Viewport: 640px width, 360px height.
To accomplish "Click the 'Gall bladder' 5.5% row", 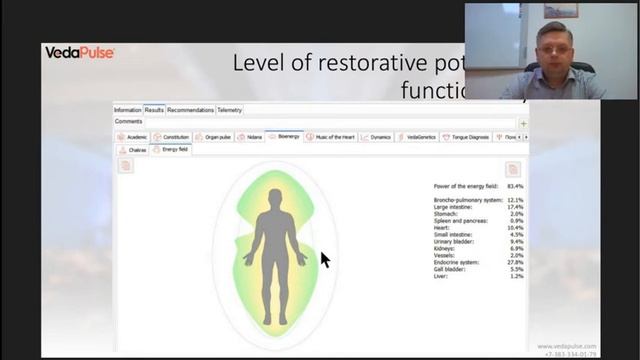I will point(478,269).
